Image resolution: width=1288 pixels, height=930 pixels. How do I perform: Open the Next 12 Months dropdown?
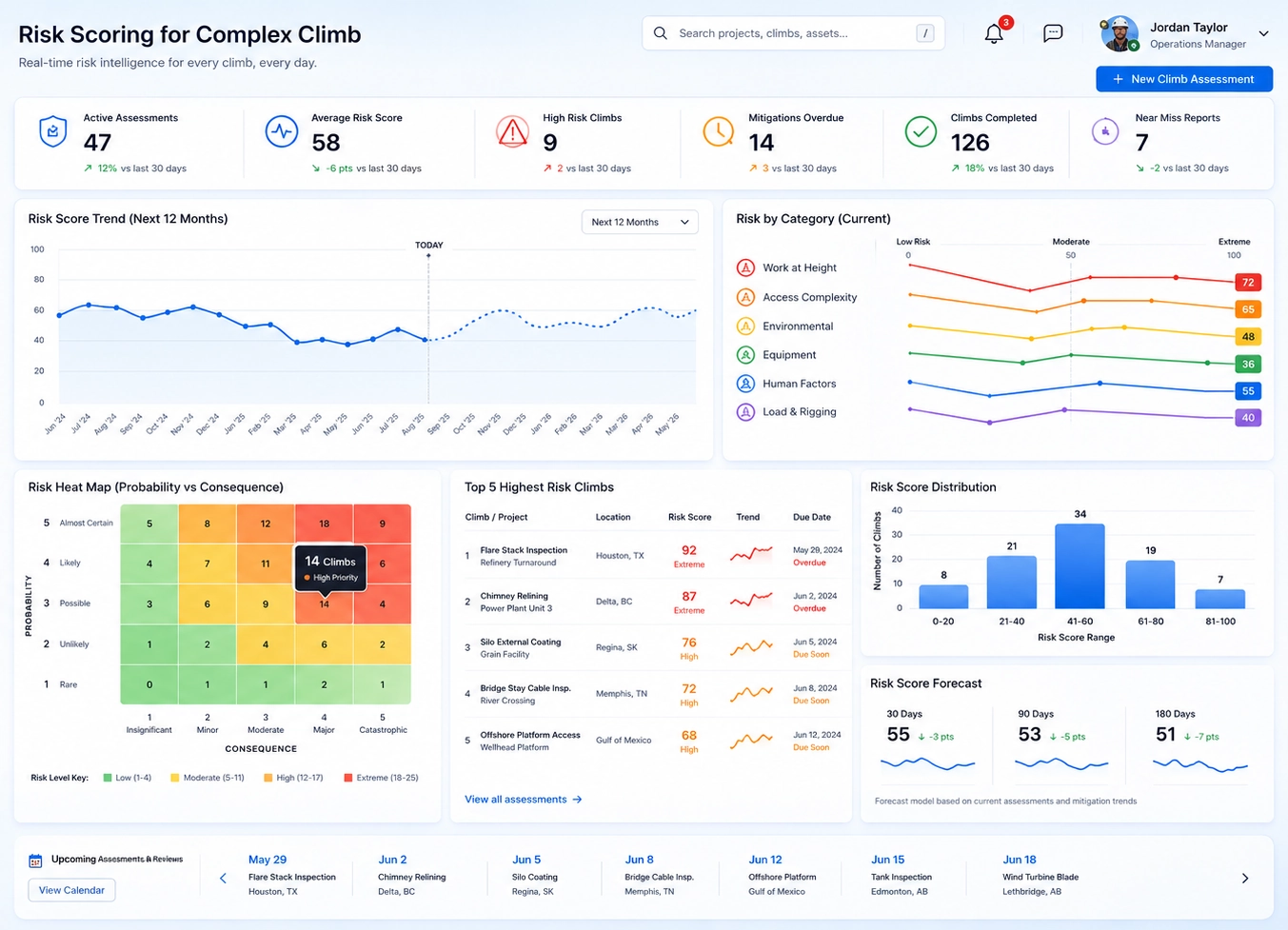[x=640, y=222]
